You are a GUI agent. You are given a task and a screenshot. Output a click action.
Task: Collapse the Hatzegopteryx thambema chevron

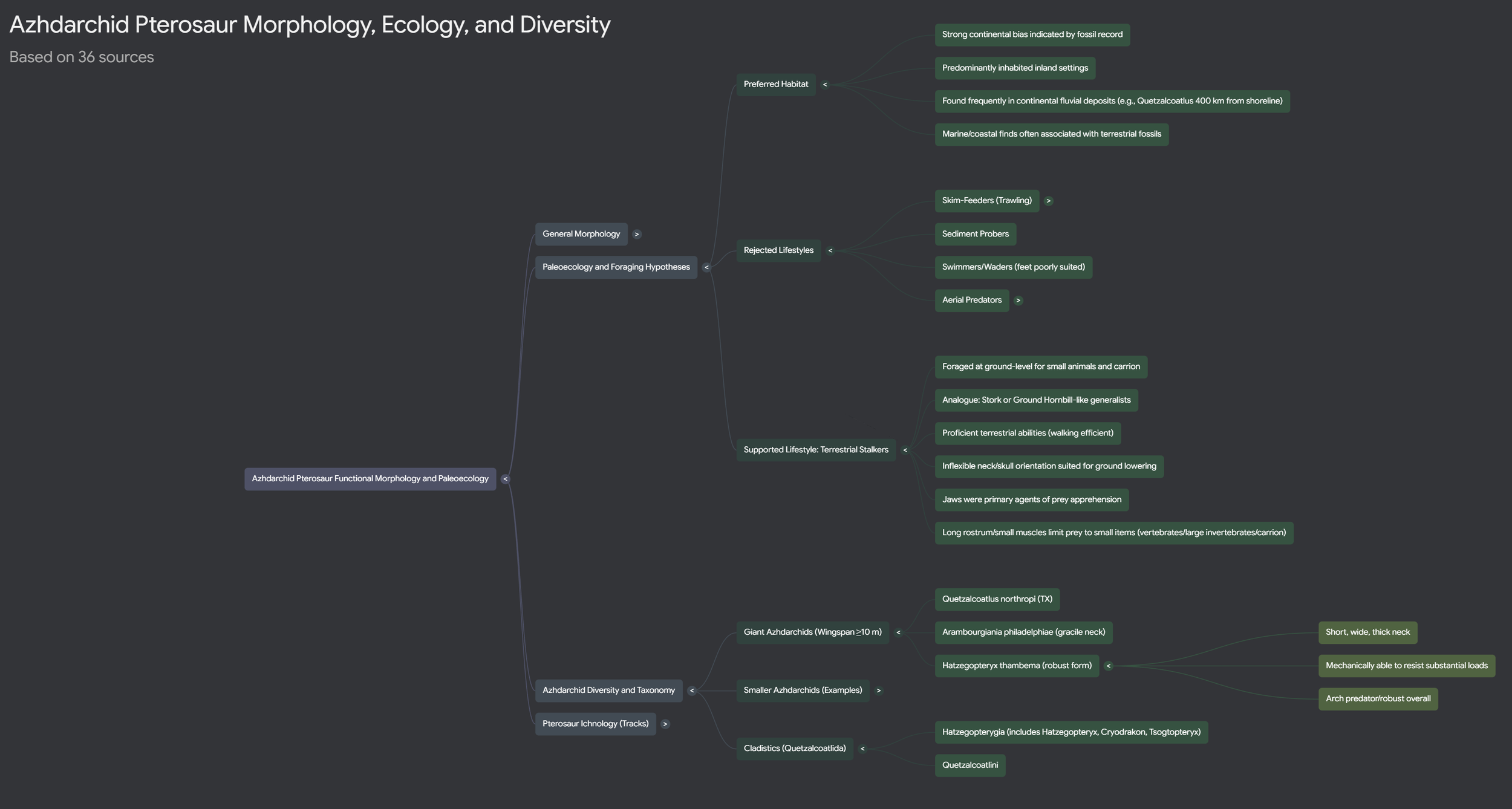[x=1108, y=666]
